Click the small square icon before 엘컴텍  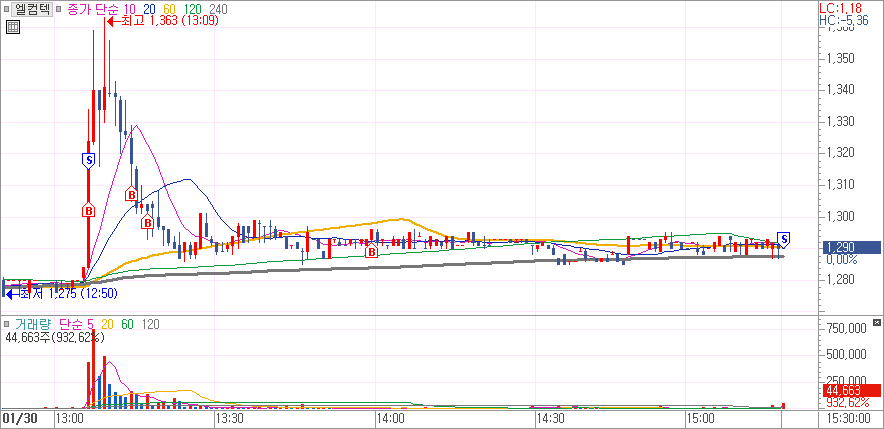point(6,10)
